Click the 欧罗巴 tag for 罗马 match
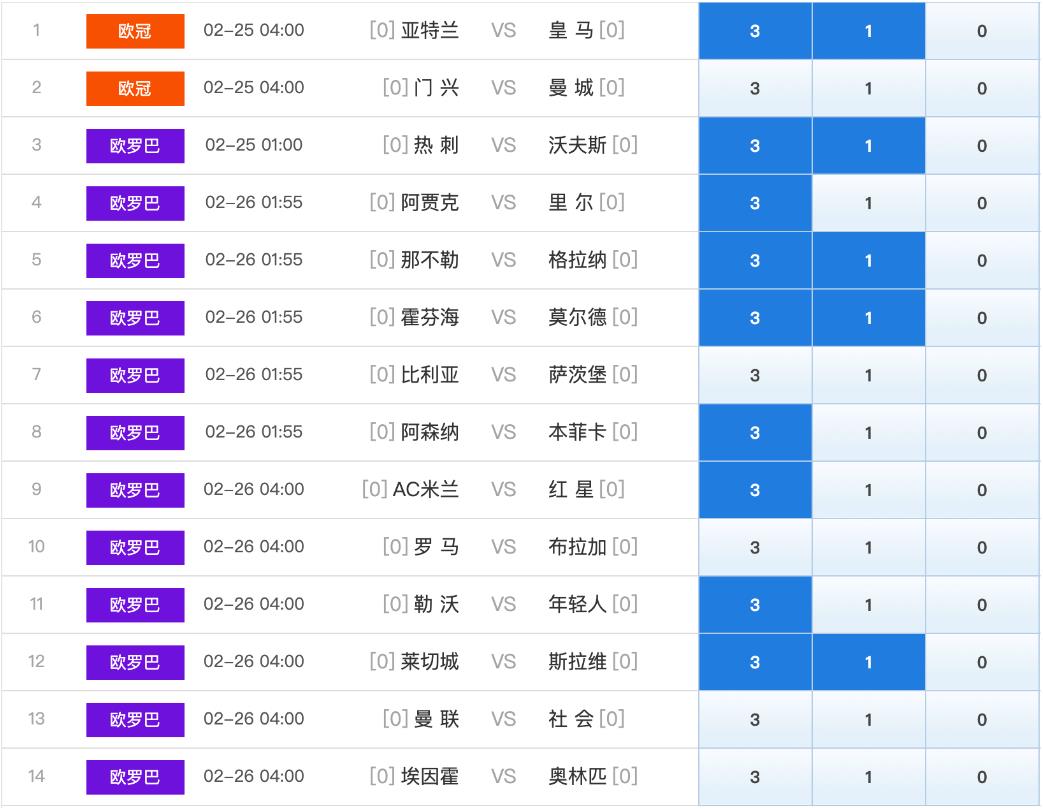Image resolution: width=1043 pixels, height=809 pixels. tap(135, 547)
